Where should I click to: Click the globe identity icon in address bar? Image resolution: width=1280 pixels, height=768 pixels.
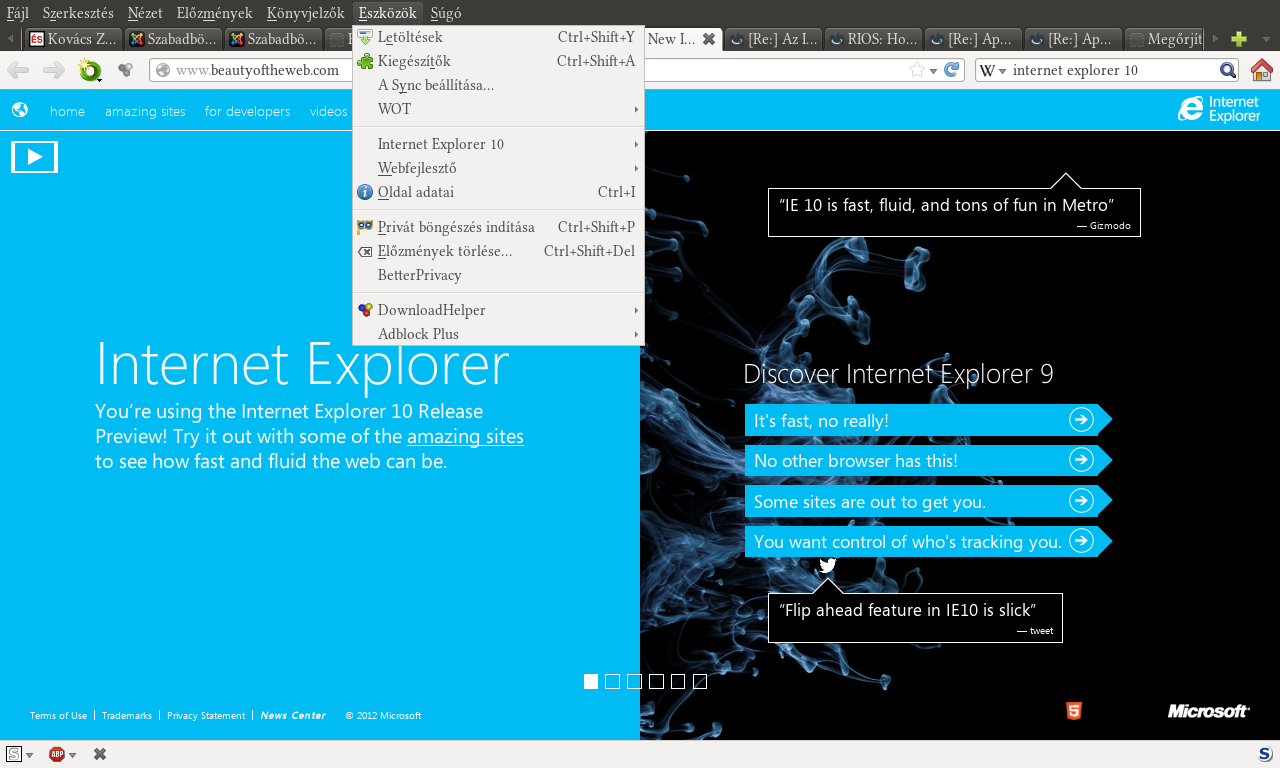pos(164,70)
